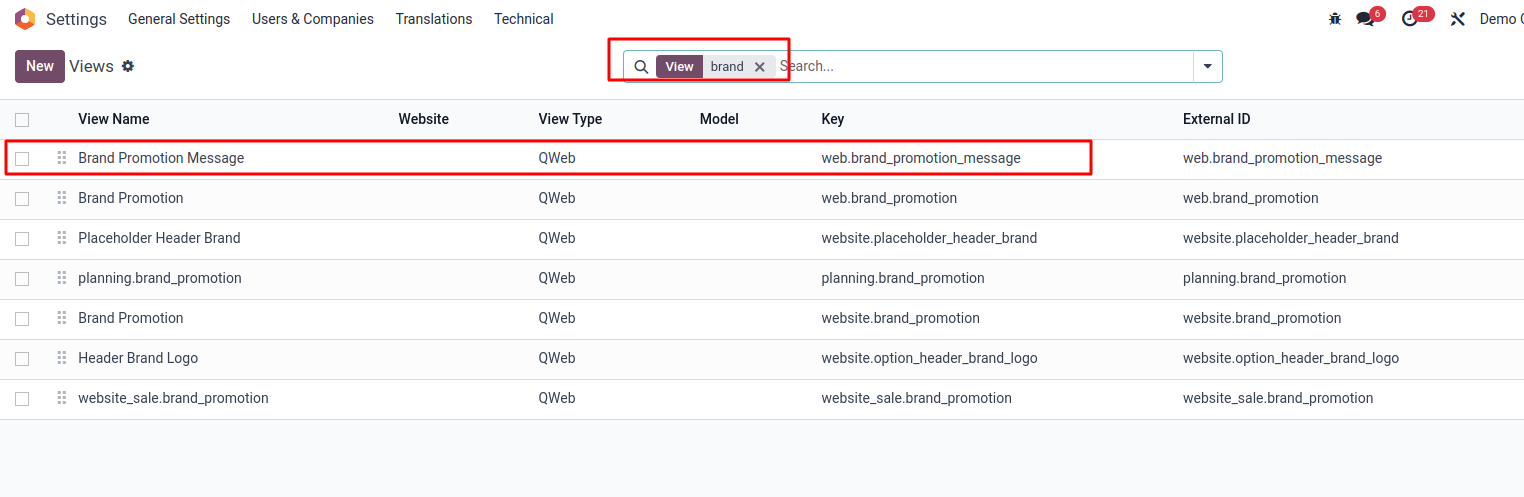Open the Views gear actions icon
Screen dimensions: 1524x497
pos(128,66)
